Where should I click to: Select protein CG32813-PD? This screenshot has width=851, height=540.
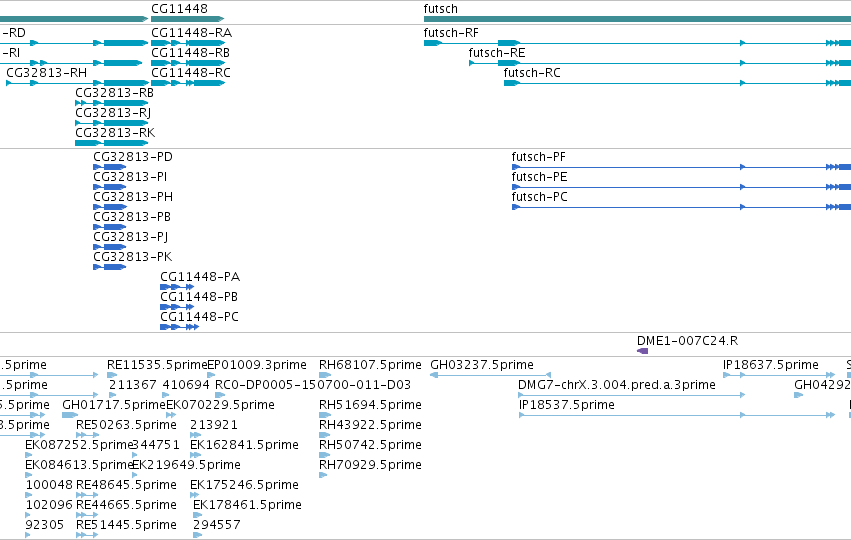point(132,157)
